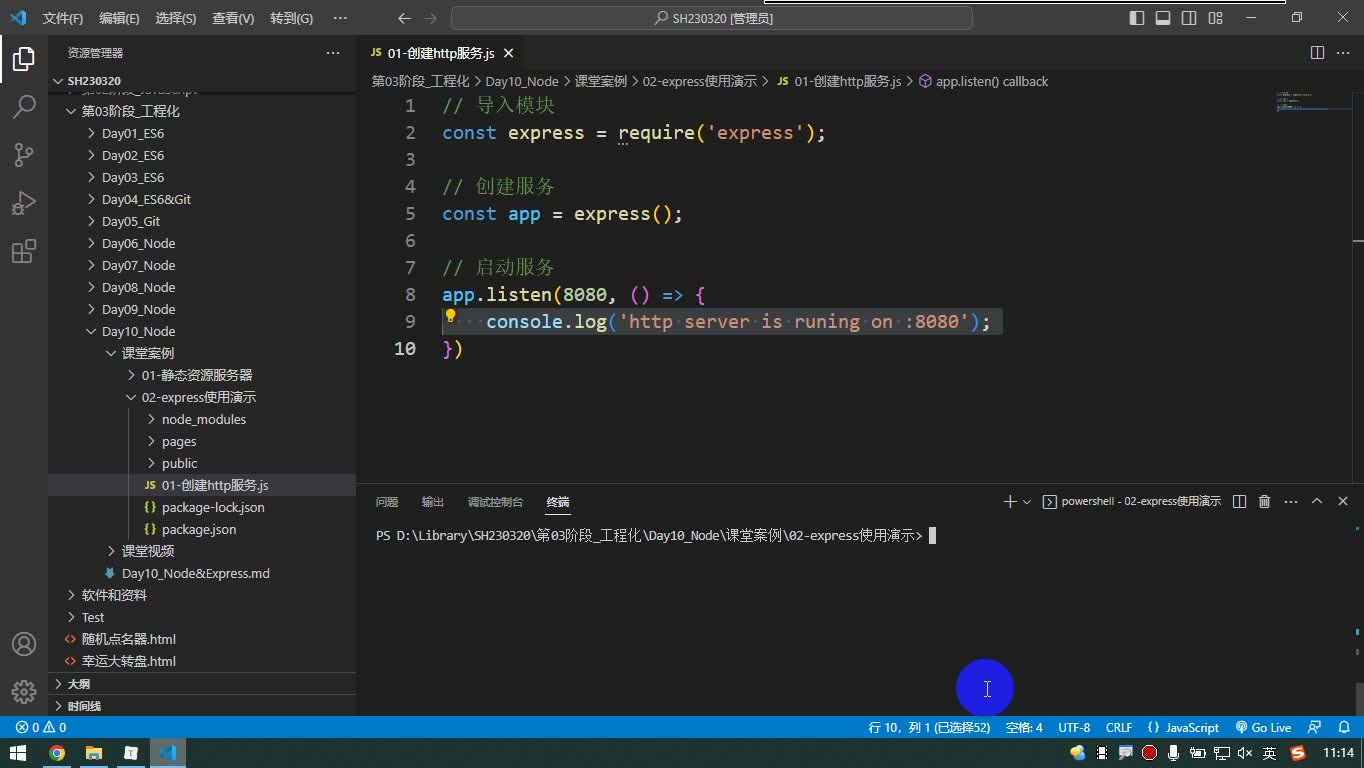Expand the node_modules folder
Viewport: 1364px width, 768px height.
click(x=204, y=419)
